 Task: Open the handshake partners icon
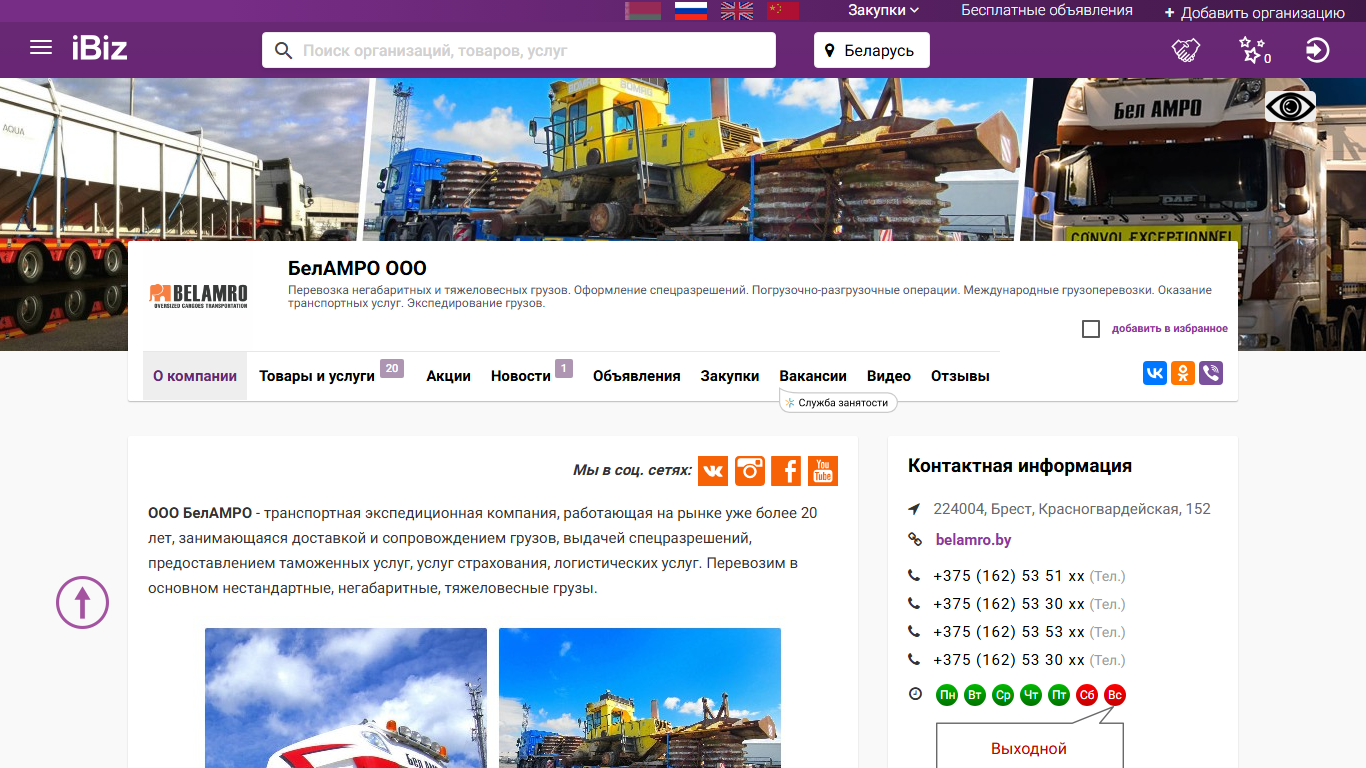(1186, 50)
